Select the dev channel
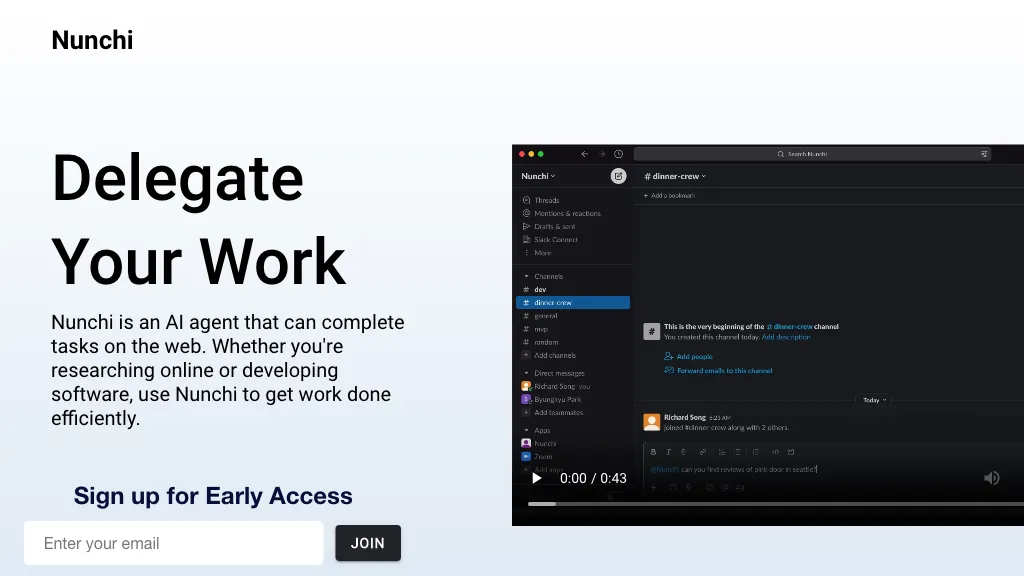 click(x=540, y=290)
